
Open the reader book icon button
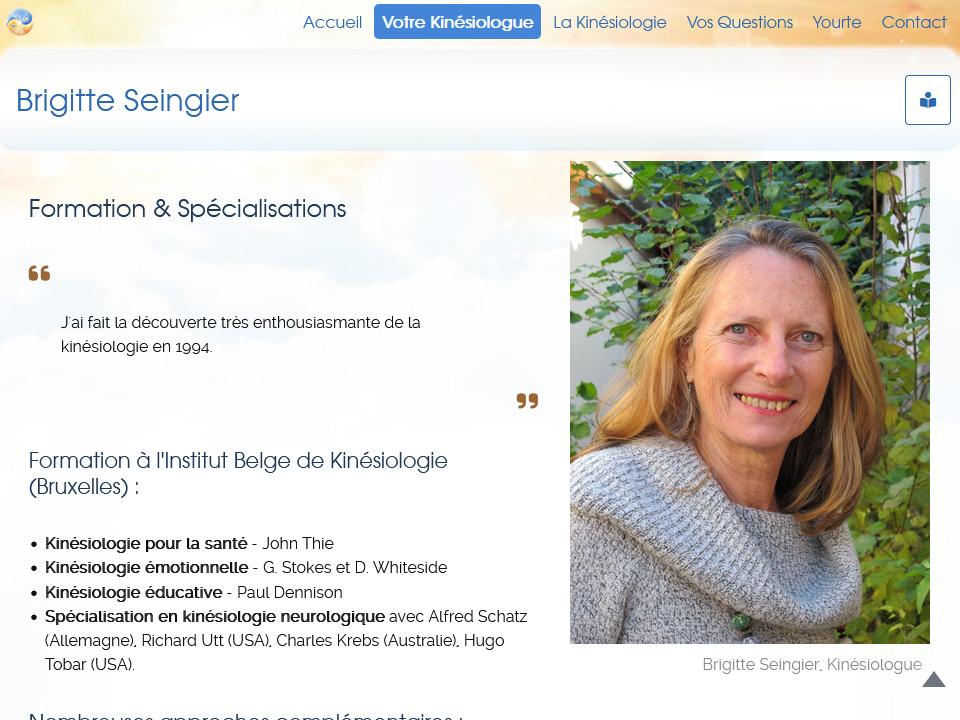[x=928, y=100]
